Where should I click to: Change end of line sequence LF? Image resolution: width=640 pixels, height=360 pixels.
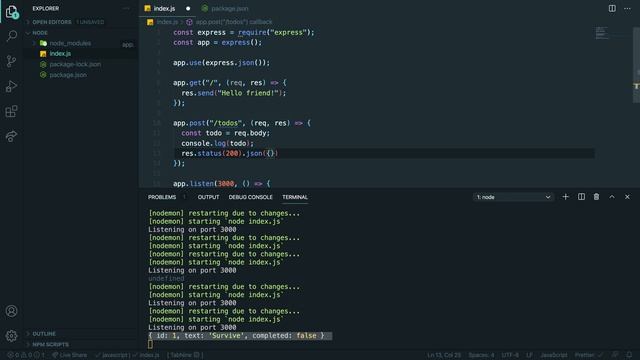tap(529, 355)
